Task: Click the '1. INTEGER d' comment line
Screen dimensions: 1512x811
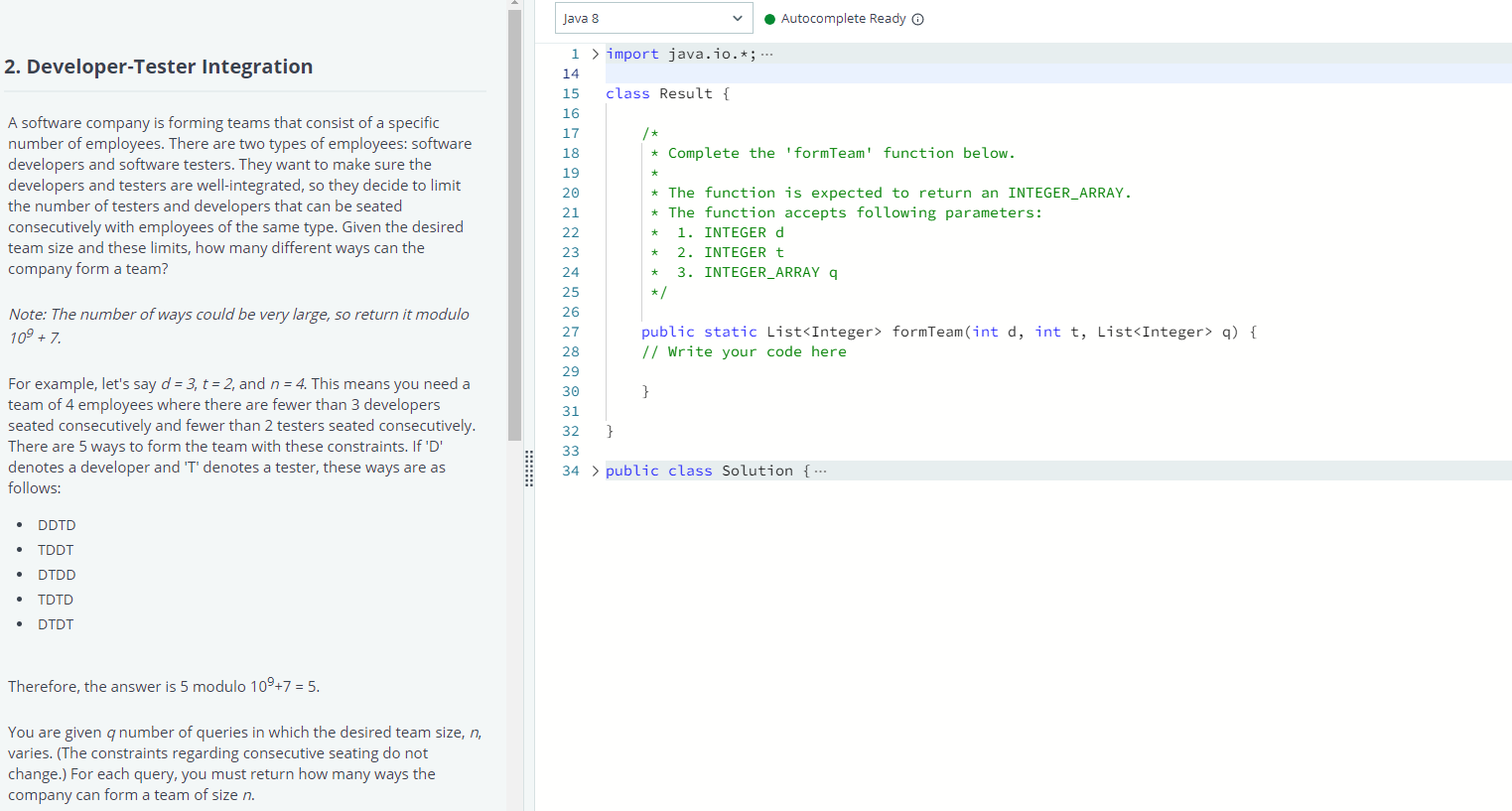Action: point(718,232)
